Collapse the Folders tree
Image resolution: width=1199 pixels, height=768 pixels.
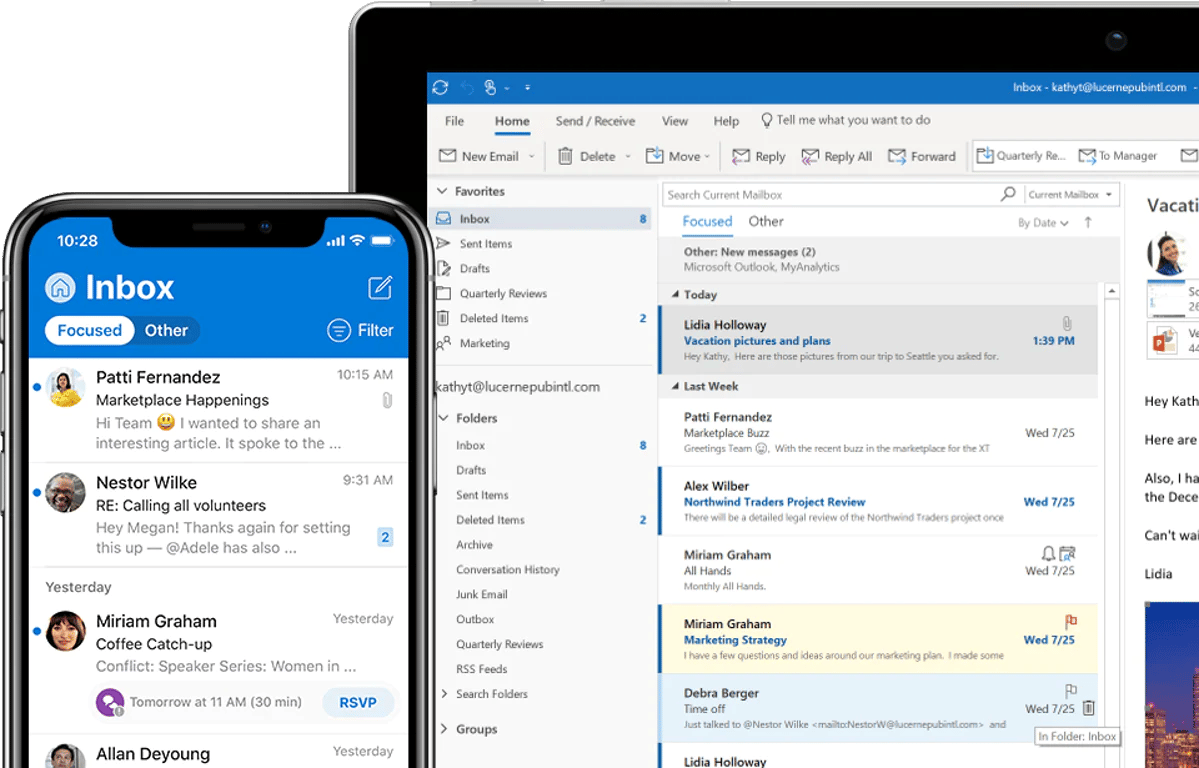(444, 418)
